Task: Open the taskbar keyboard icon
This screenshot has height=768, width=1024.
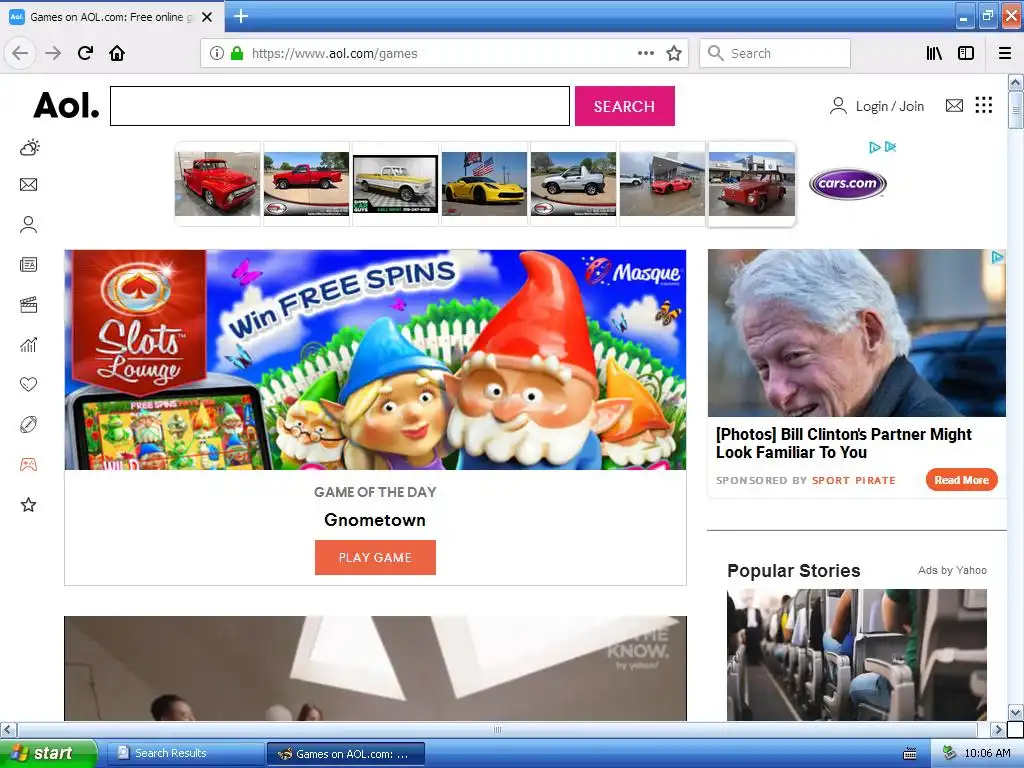Action: [910, 754]
